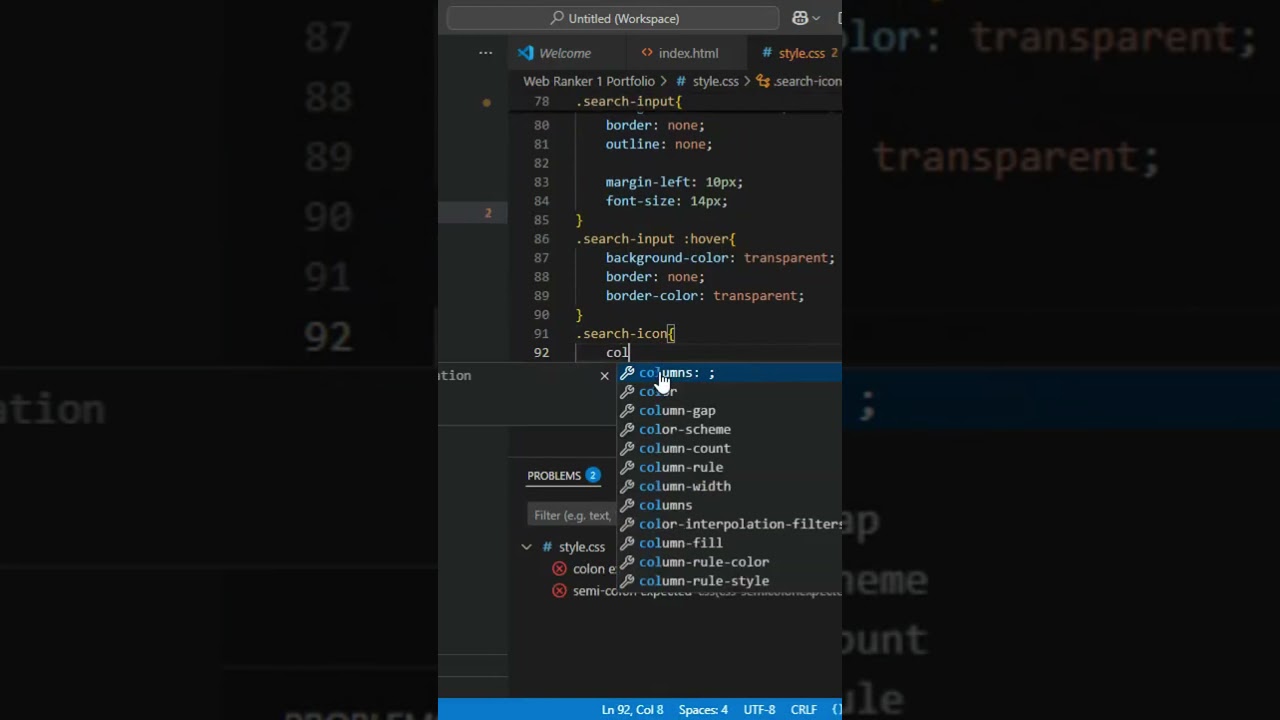The image size is (1280, 720).
Task: Click the error icon beside semi-colon problem
Action: pos(560,591)
